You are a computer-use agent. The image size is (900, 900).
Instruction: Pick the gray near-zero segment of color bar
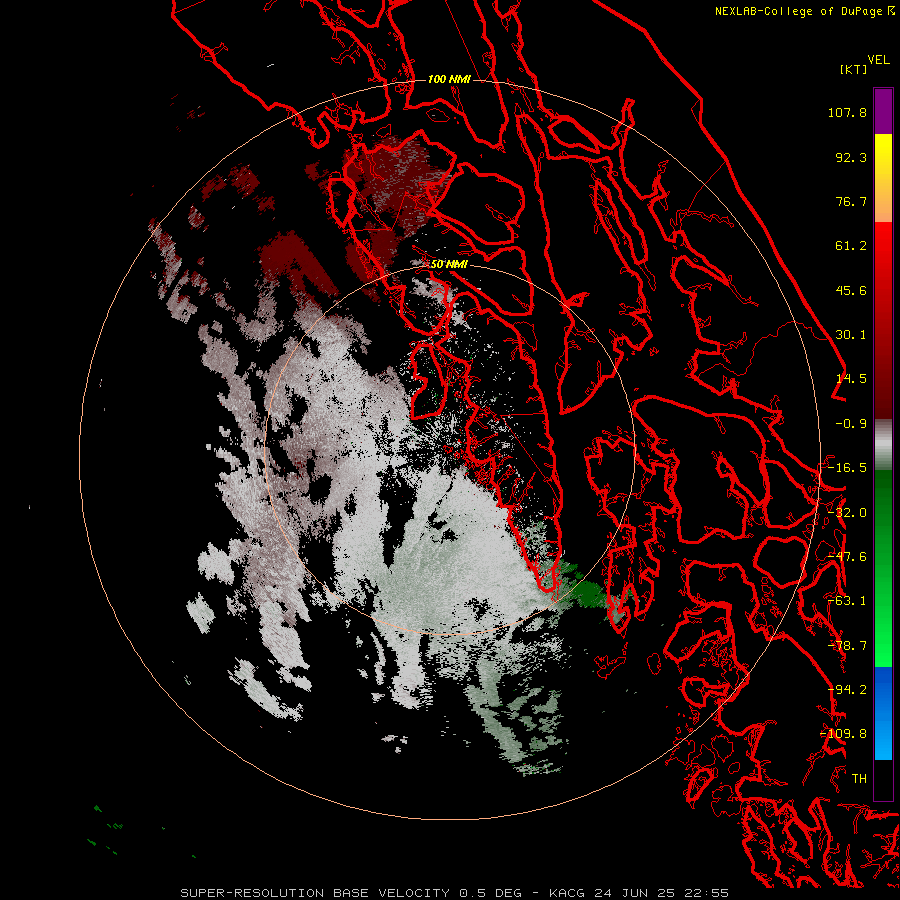tap(883, 445)
